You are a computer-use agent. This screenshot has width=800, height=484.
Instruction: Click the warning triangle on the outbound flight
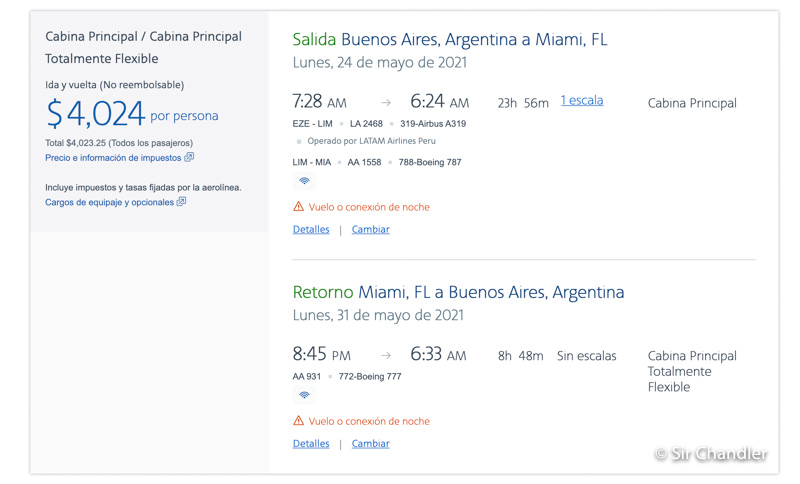298,207
